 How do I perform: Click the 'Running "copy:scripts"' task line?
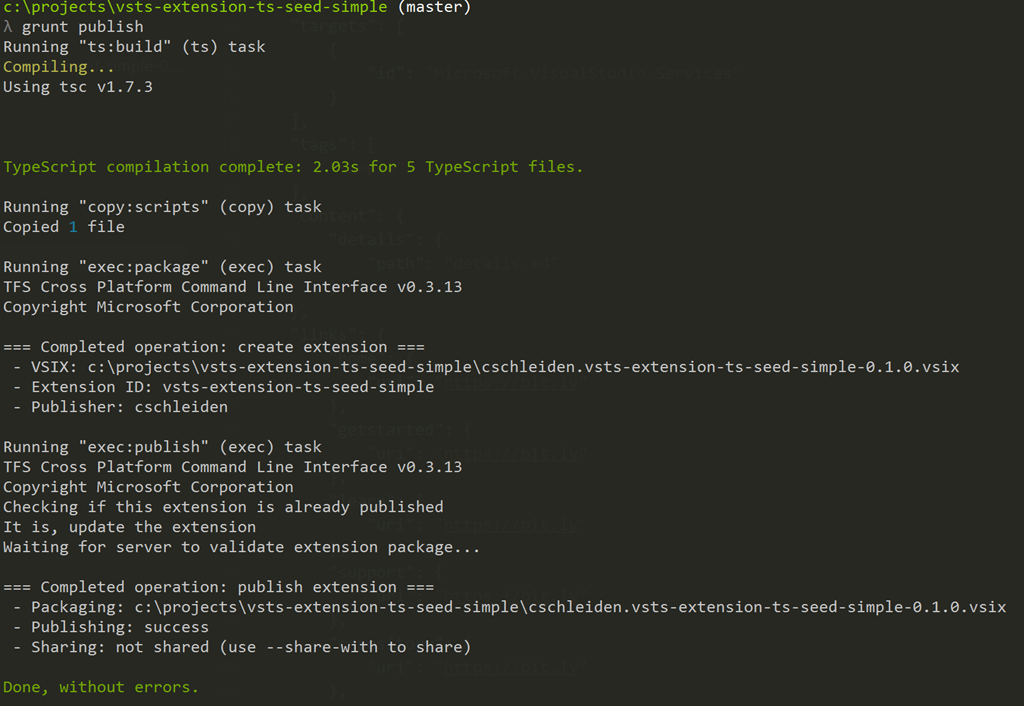pos(163,207)
